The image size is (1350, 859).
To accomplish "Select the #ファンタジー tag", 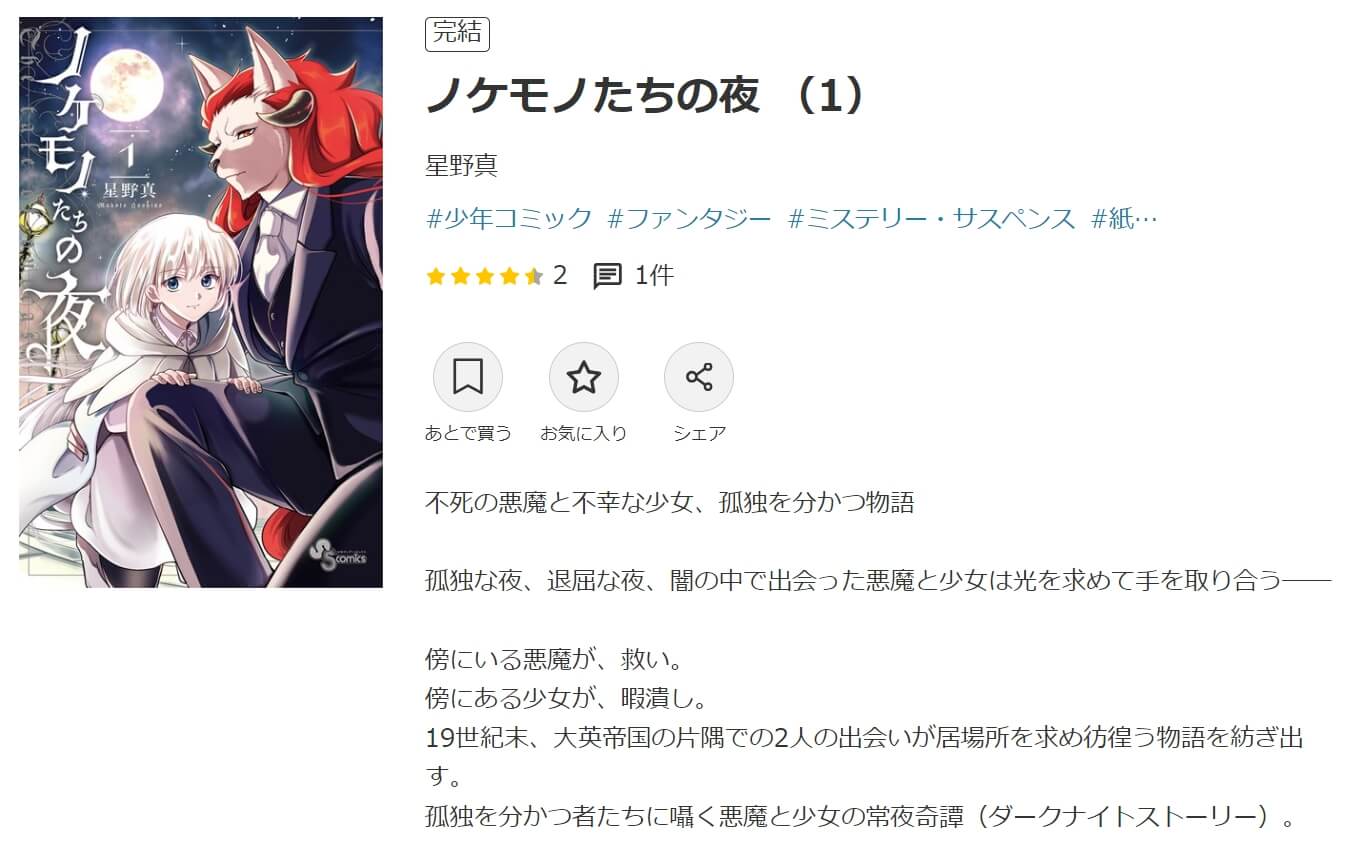I will 690,219.
